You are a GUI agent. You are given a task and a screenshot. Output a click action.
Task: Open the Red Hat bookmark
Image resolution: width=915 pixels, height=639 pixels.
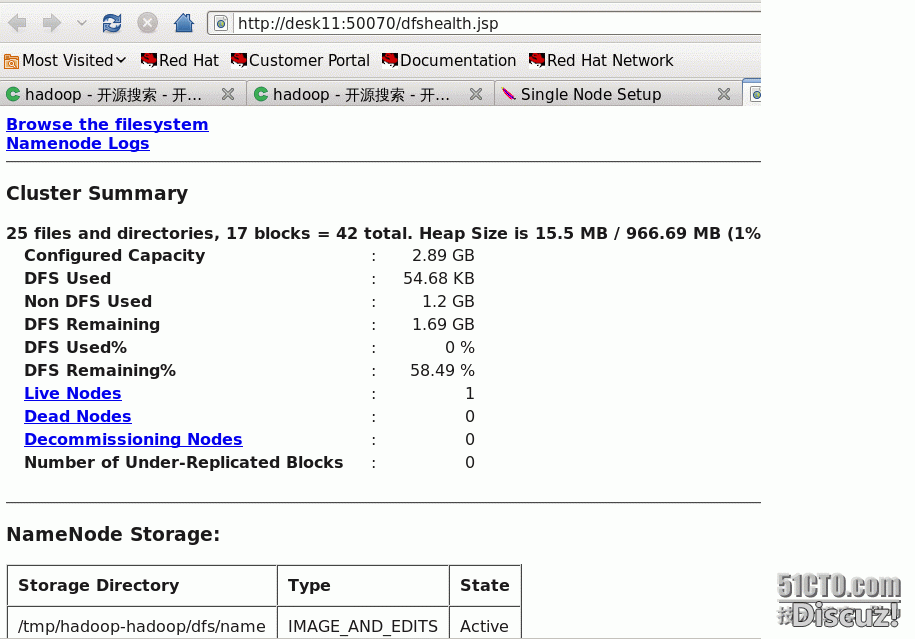click(179, 61)
